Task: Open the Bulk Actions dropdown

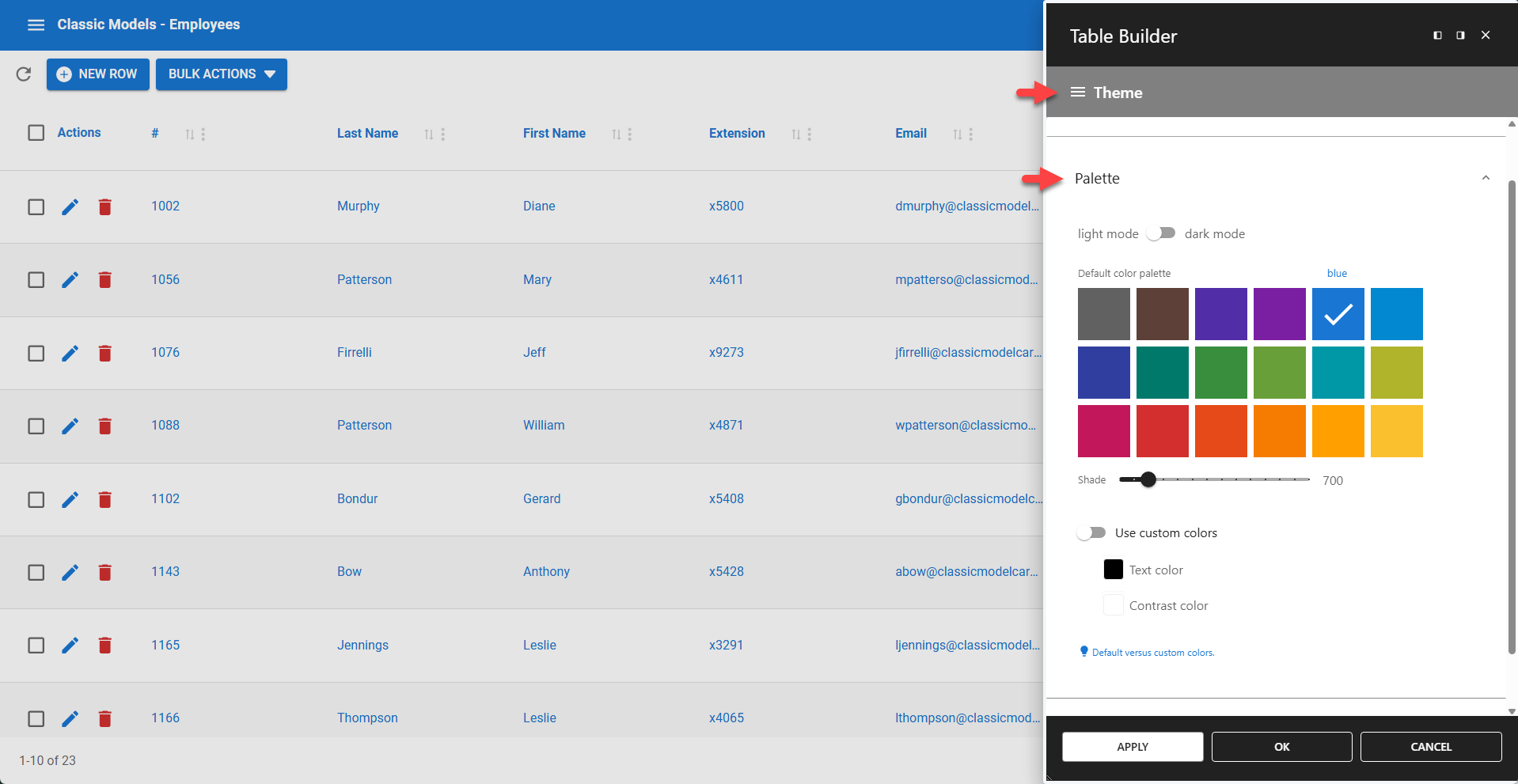Action: (x=221, y=74)
